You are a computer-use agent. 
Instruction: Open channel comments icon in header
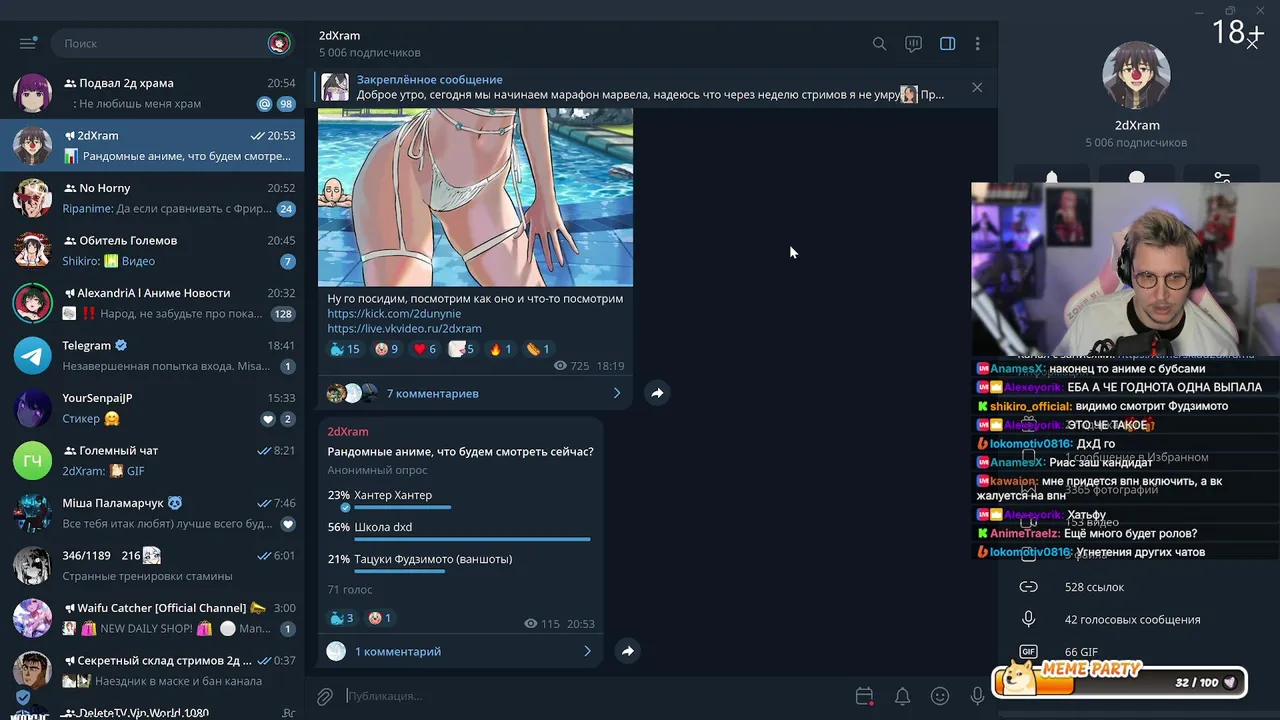point(913,44)
